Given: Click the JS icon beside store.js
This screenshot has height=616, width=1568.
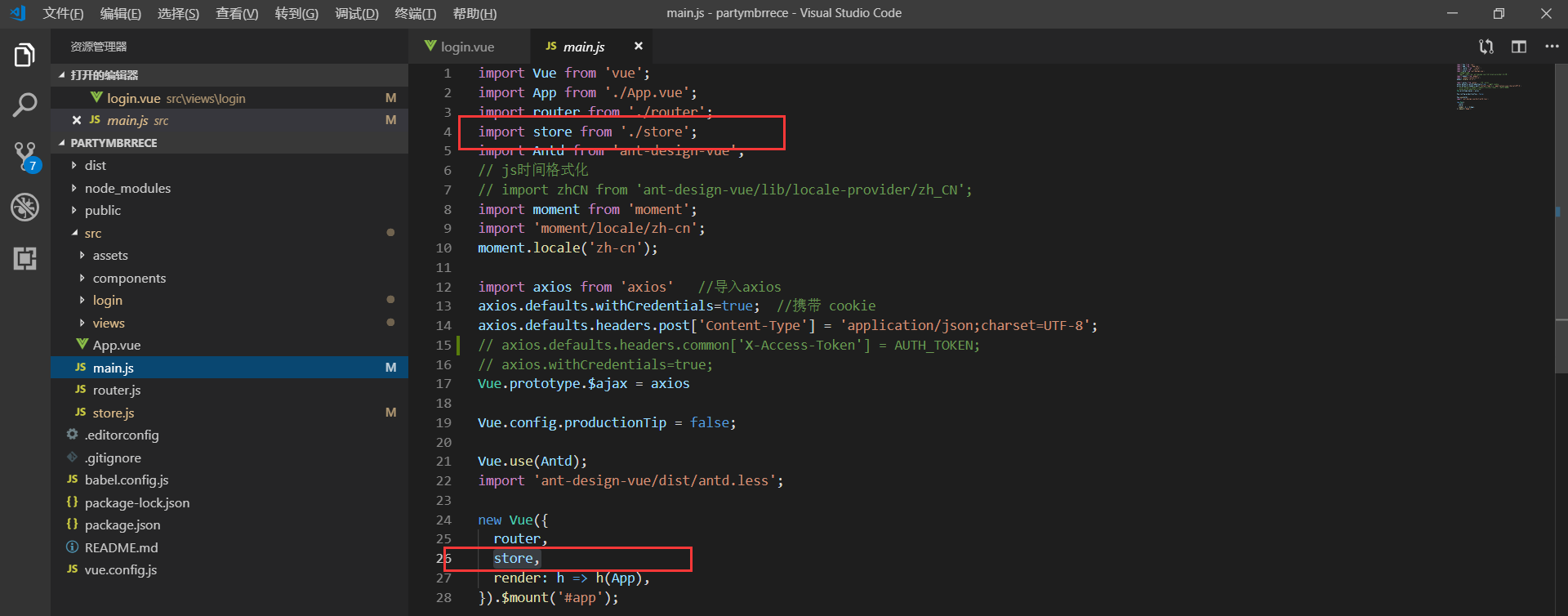Looking at the screenshot, I should [x=80, y=413].
